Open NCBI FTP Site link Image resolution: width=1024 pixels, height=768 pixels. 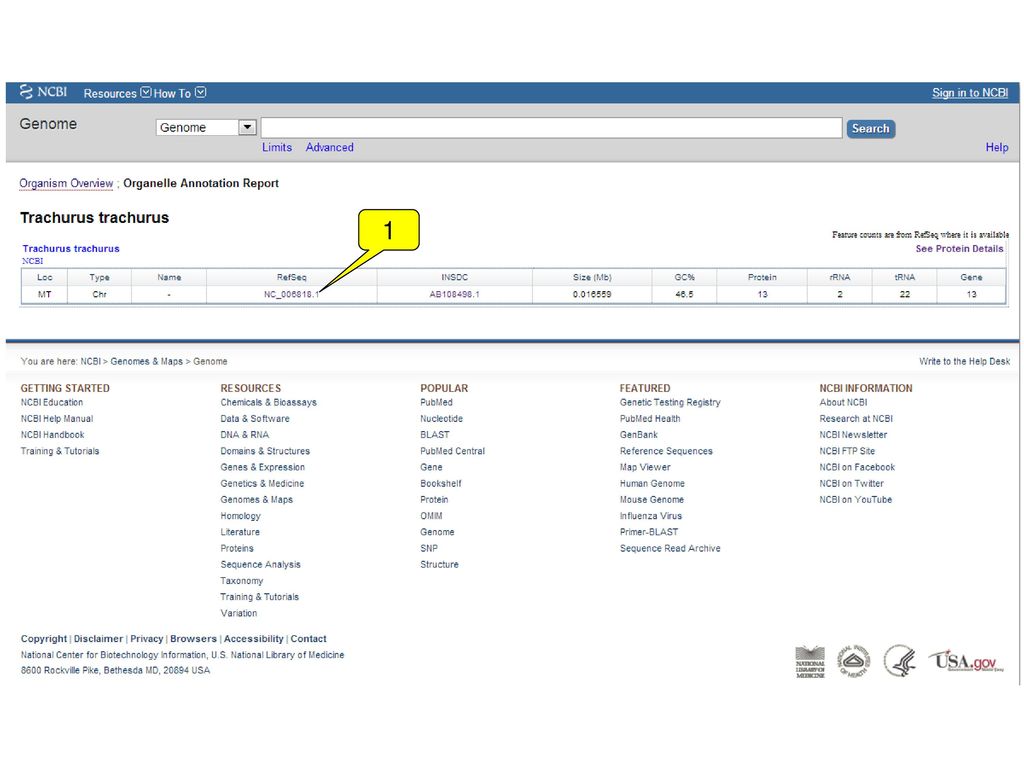(847, 451)
